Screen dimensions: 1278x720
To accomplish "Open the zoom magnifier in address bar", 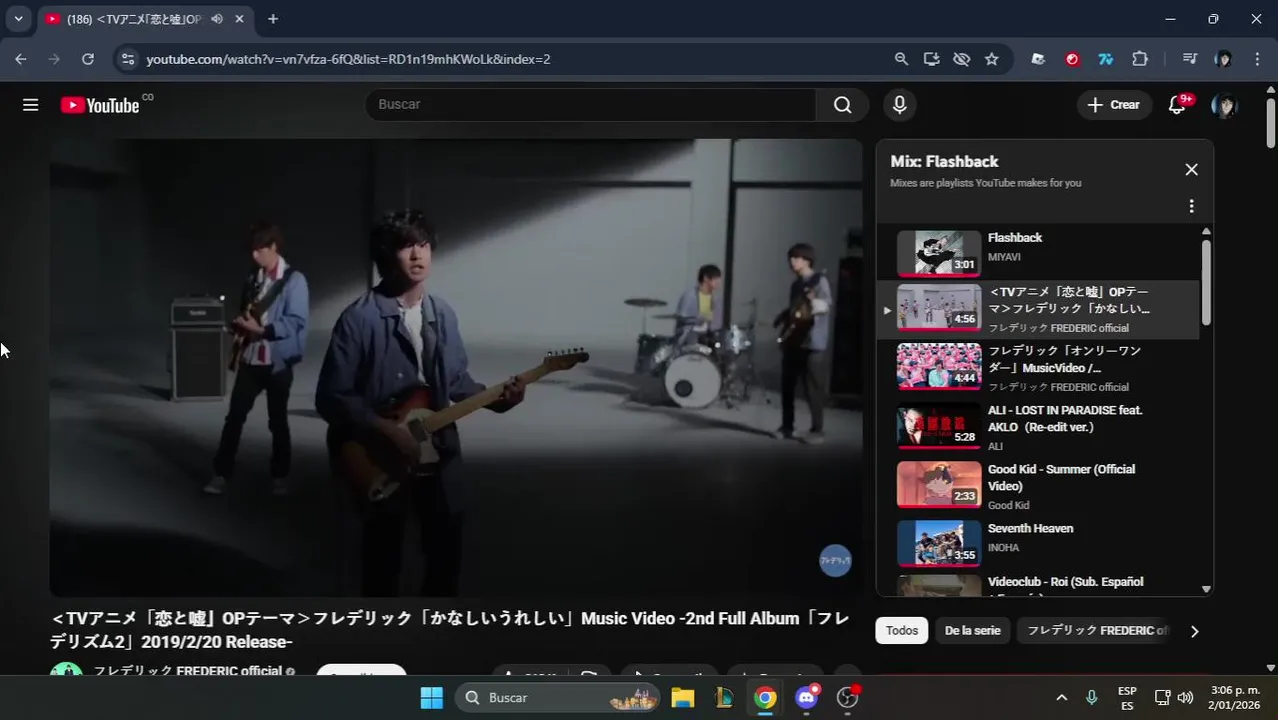I will (901, 59).
